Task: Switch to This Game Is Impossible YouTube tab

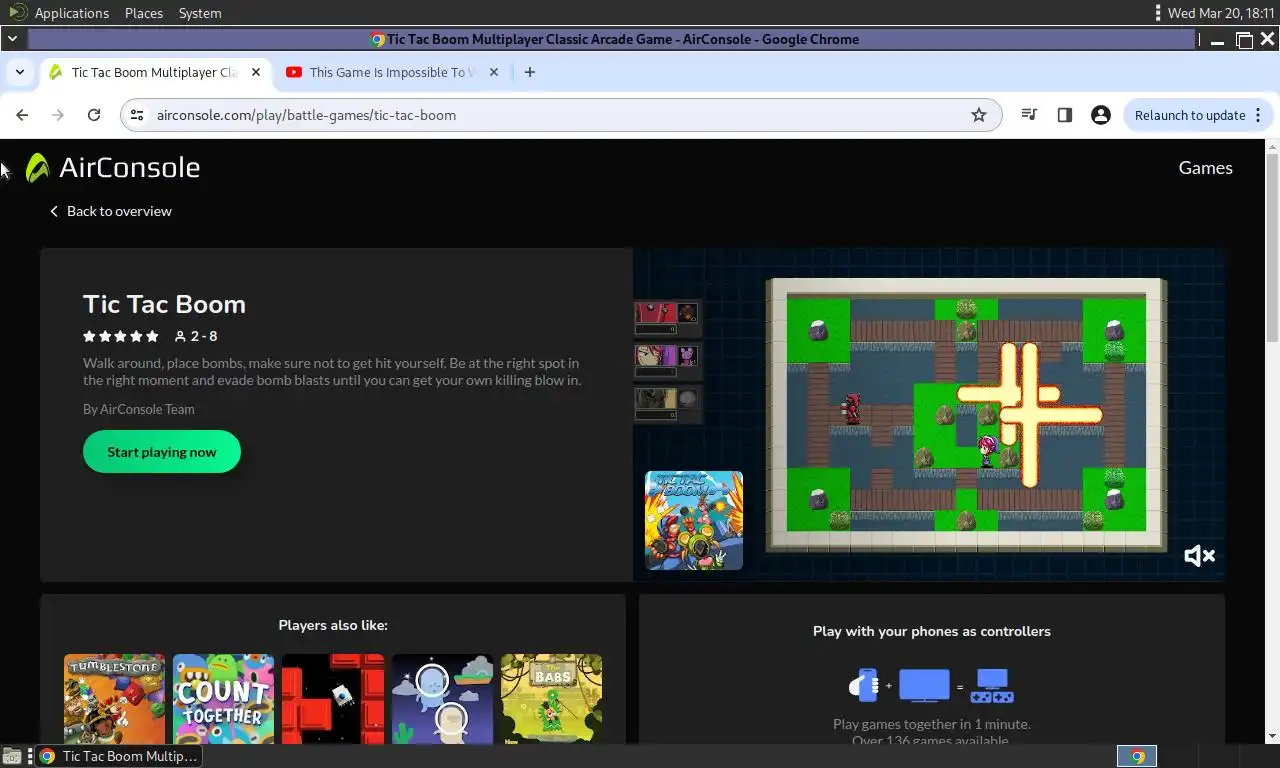Action: tap(391, 72)
